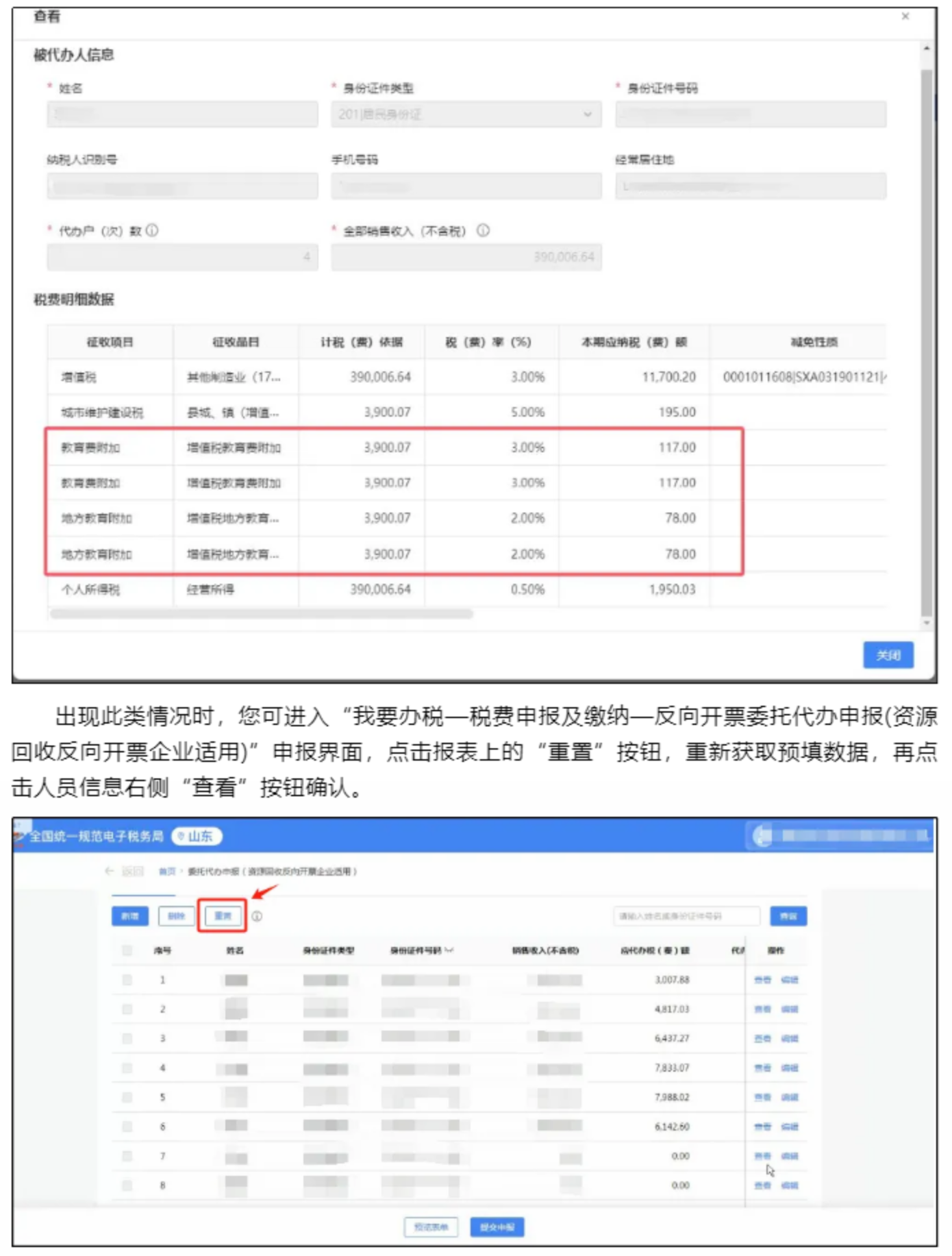Click the 山东 location badge in header
This screenshot has height=1256, width=952.
tap(197, 836)
